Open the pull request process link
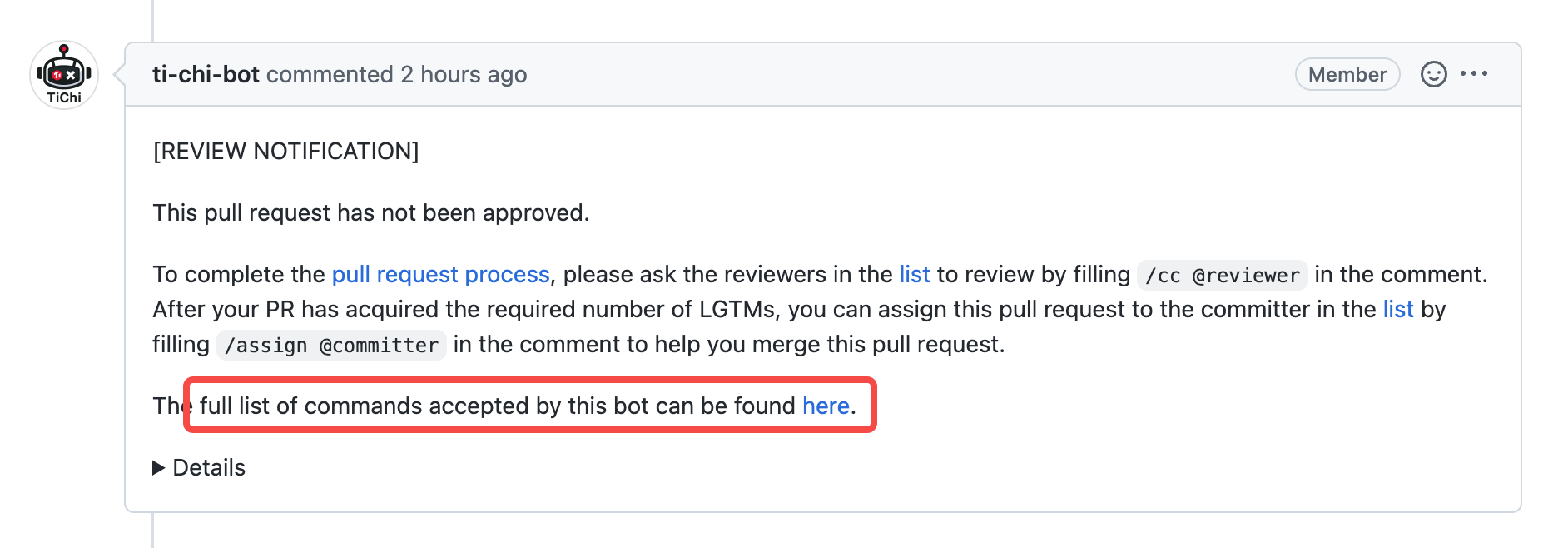The width and height of the screenshot is (1568, 548). [440, 275]
